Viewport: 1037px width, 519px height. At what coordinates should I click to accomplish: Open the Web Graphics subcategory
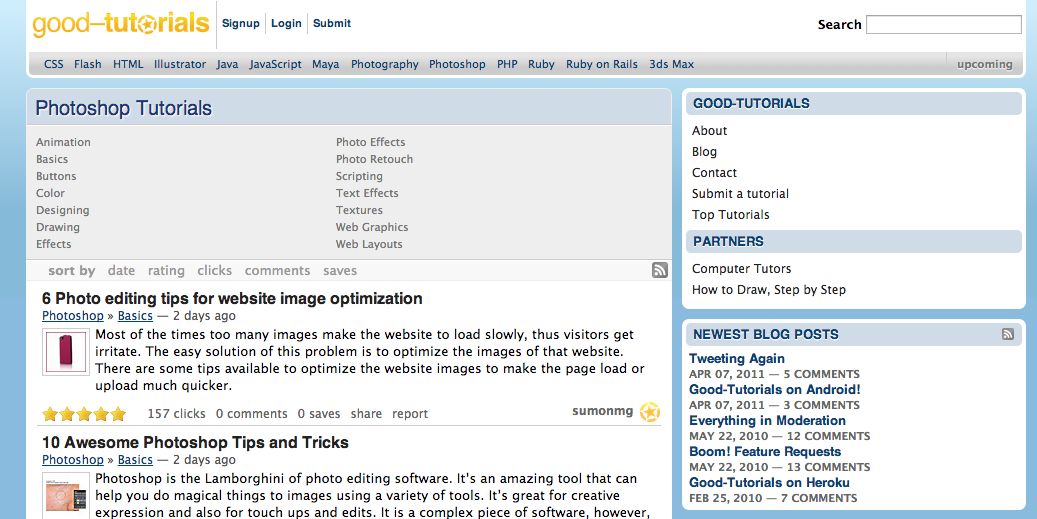pyautogui.click(x=372, y=227)
